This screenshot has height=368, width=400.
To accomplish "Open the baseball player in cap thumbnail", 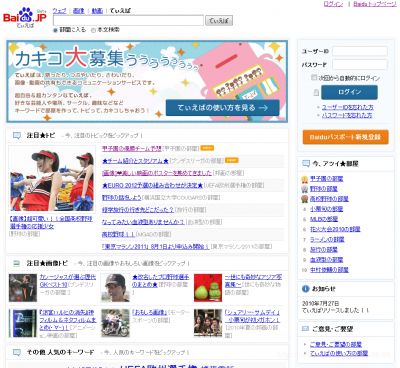I will [x=115, y=288].
